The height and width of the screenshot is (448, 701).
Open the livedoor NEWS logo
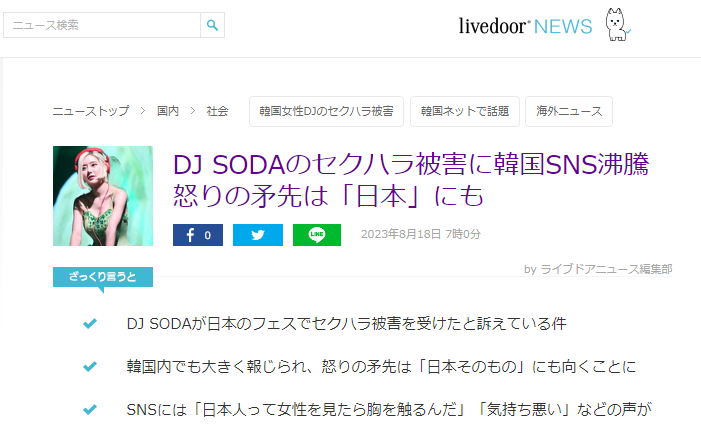coord(526,26)
